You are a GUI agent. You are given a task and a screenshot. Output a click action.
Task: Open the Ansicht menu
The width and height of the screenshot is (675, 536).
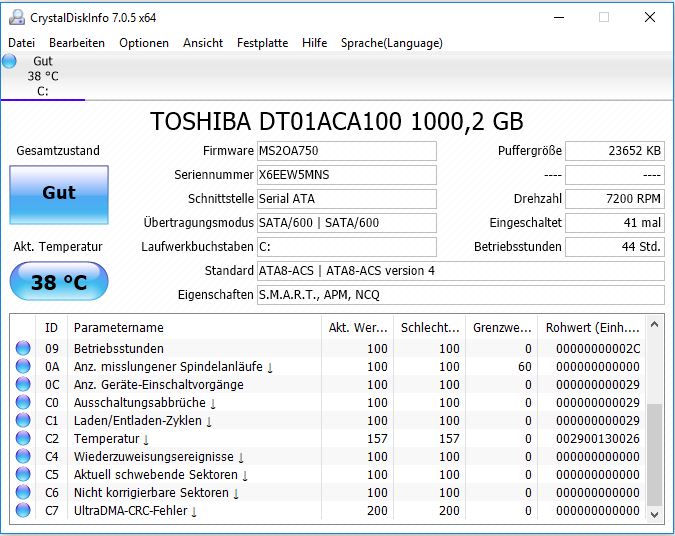203,43
